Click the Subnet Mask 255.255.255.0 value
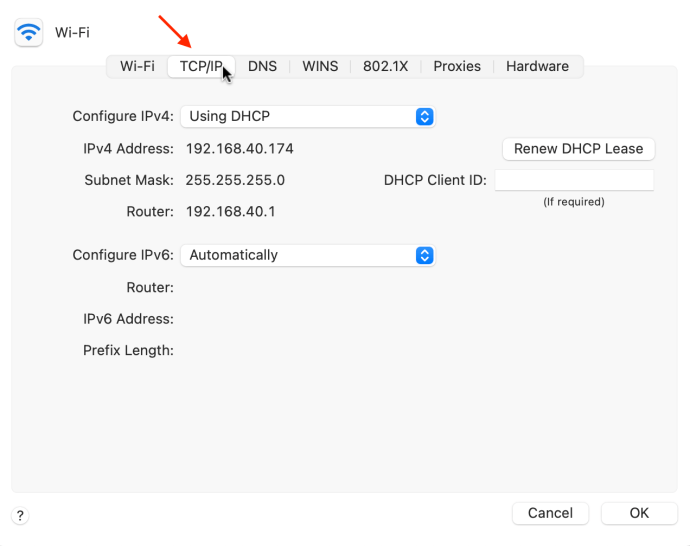This screenshot has width=690, height=546. pyautogui.click(x=235, y=180)
